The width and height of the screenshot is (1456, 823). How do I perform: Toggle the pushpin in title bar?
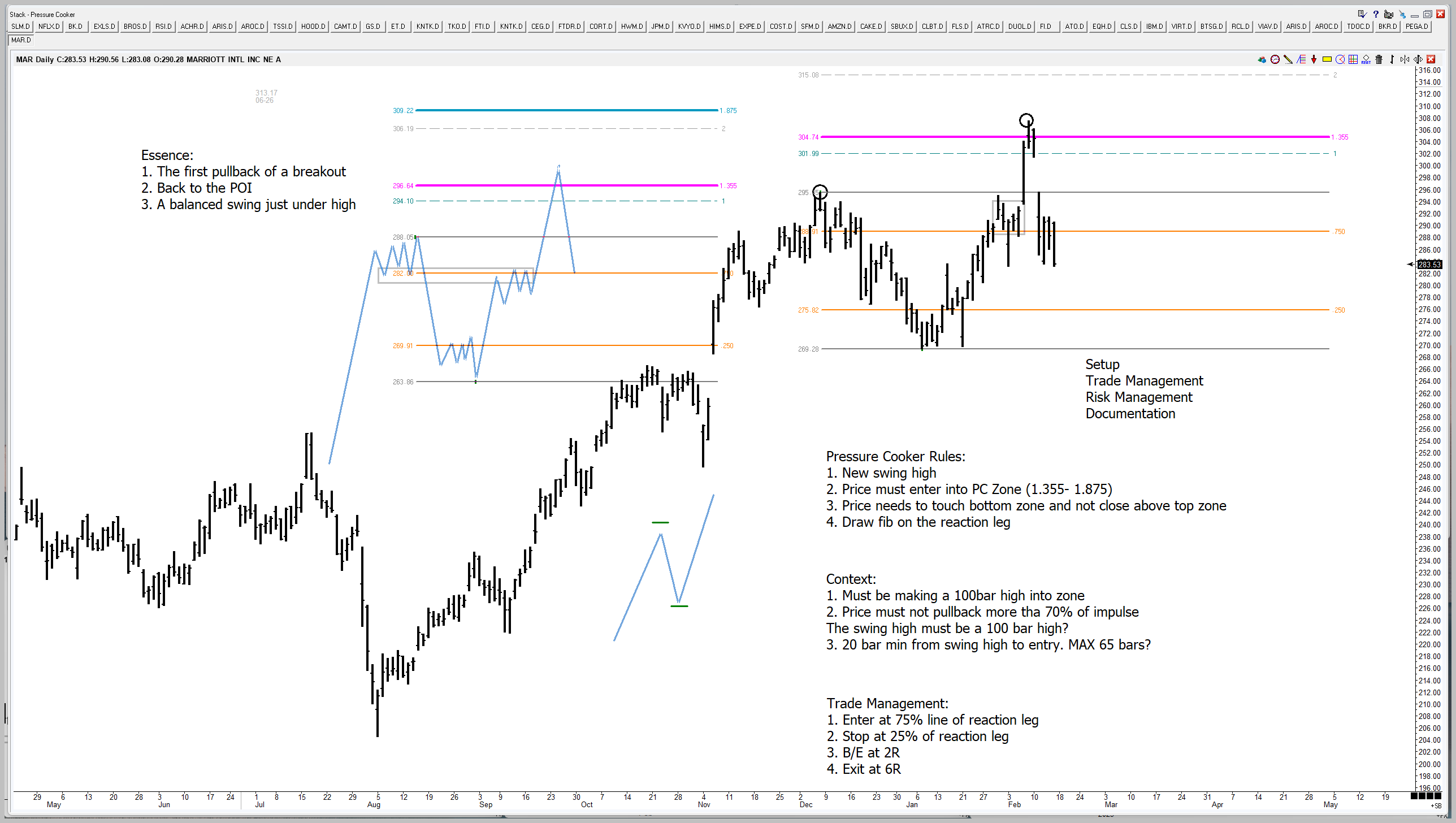[1402, 14]
